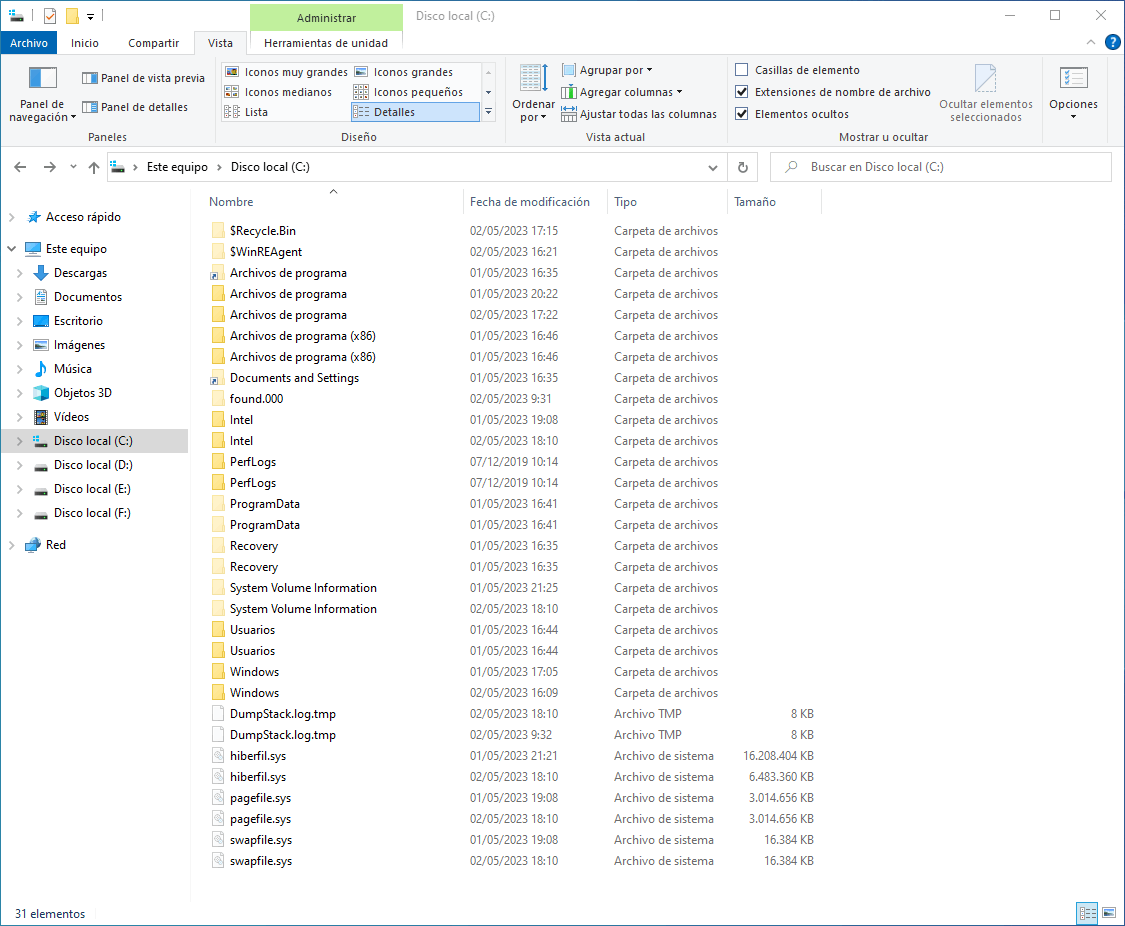Open Red network node
The height and width of the screenshot is (926, 1125).
(55, 545)
